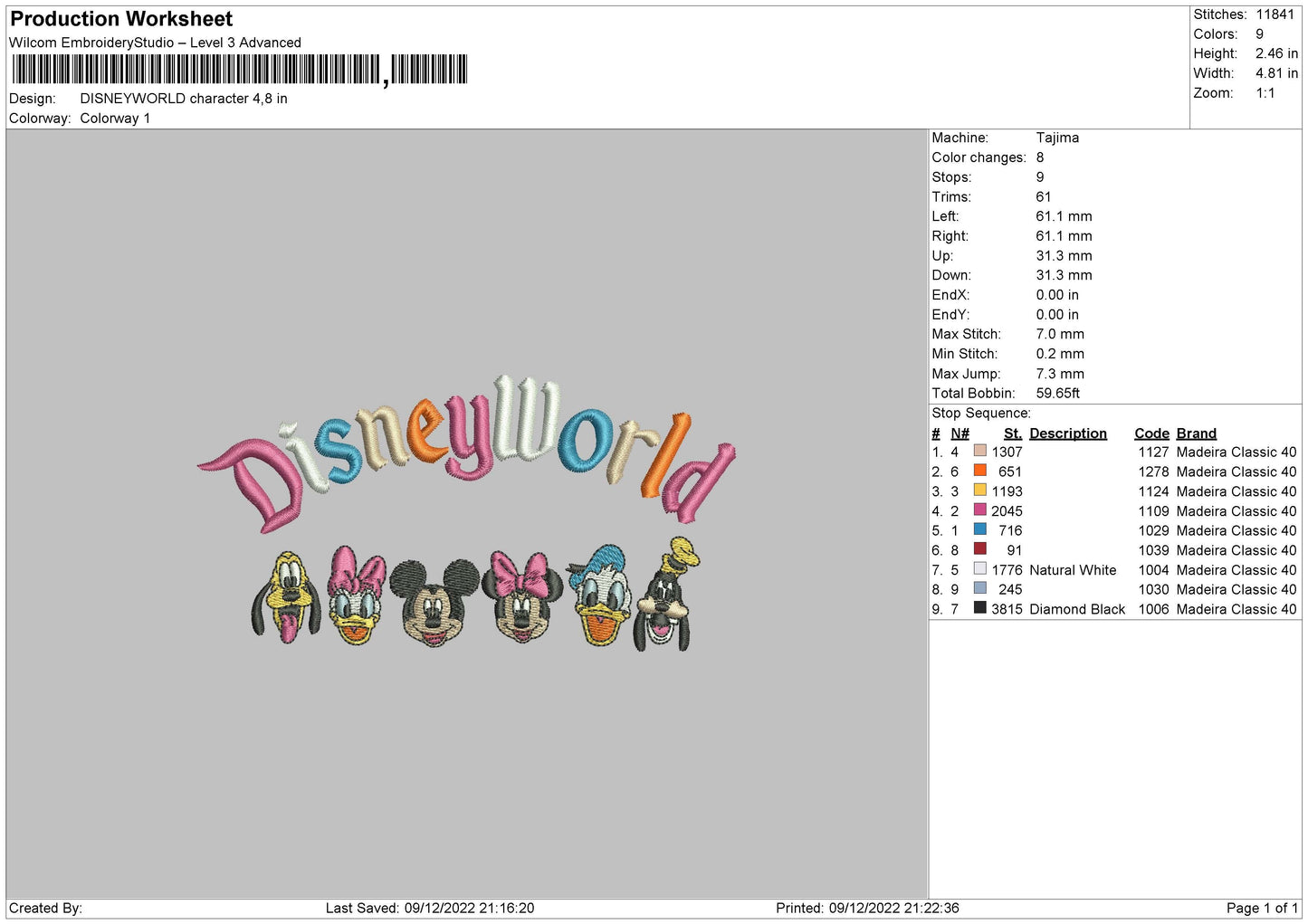Click the DisneyWorld embroidered lettering preview
The image size is (1308, 924).
467,452
